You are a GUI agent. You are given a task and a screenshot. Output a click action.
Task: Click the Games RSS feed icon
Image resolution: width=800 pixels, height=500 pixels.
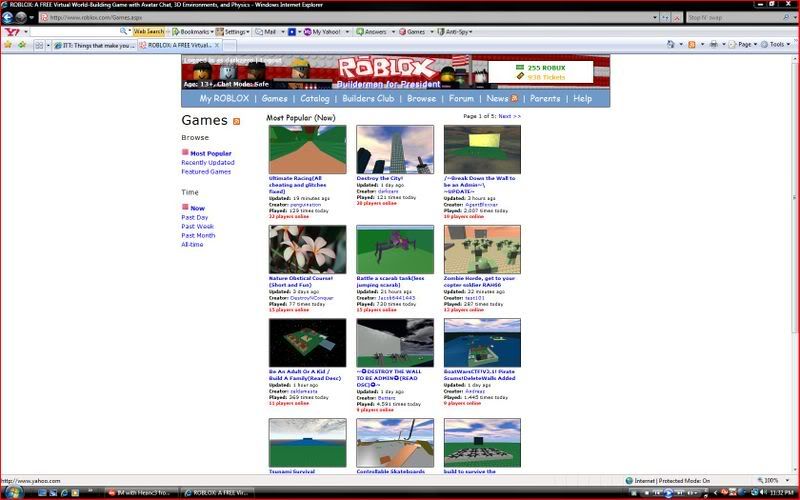point(237,121)
